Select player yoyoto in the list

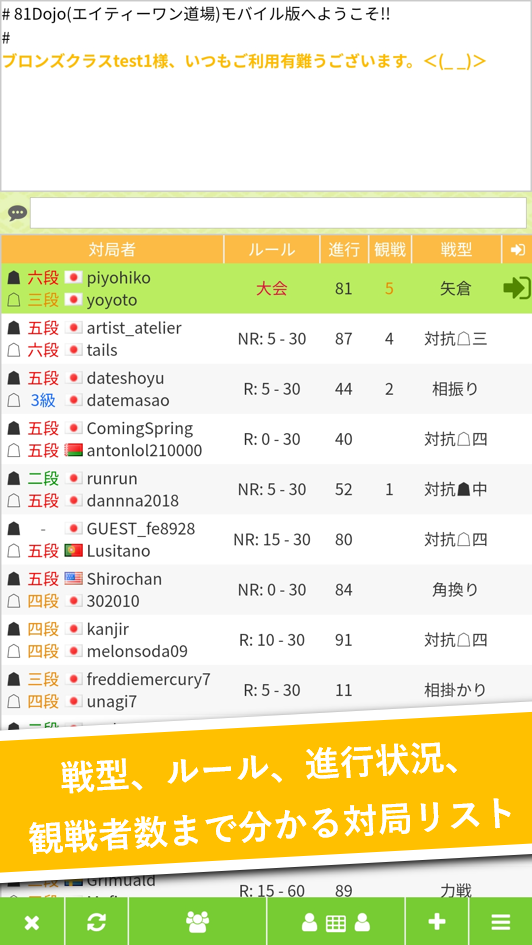pyautogui.click(x=112, y=300)
